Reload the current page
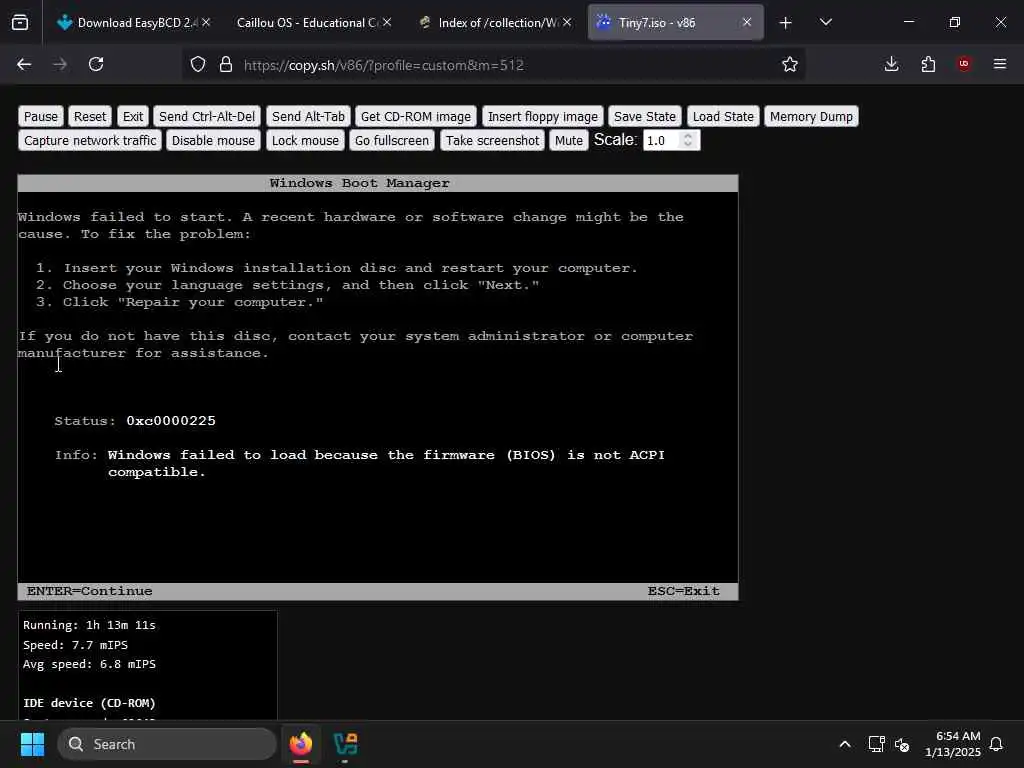Screen dimensions: 1024x768 point(96,64)
